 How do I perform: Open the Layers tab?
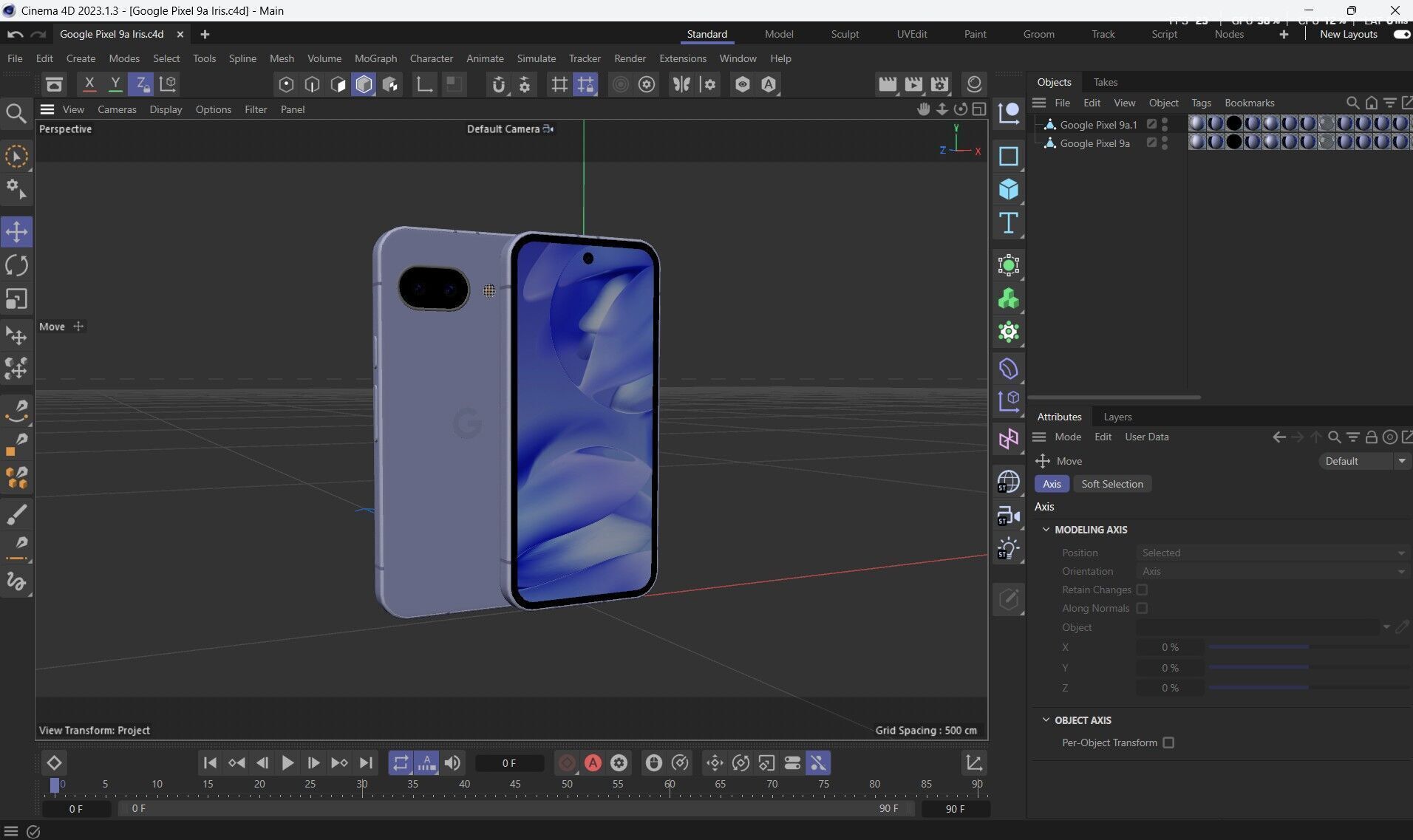(x=1117, y=417)
